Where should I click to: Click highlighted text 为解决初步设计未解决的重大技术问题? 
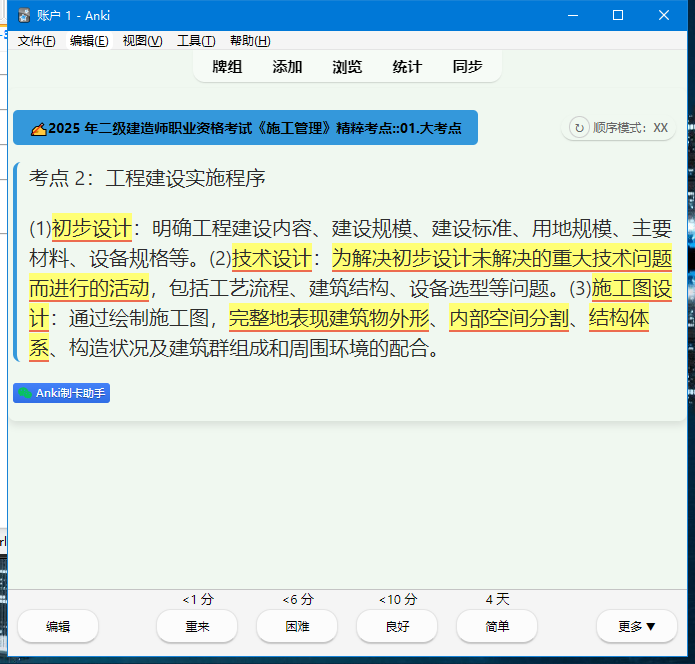502,258
